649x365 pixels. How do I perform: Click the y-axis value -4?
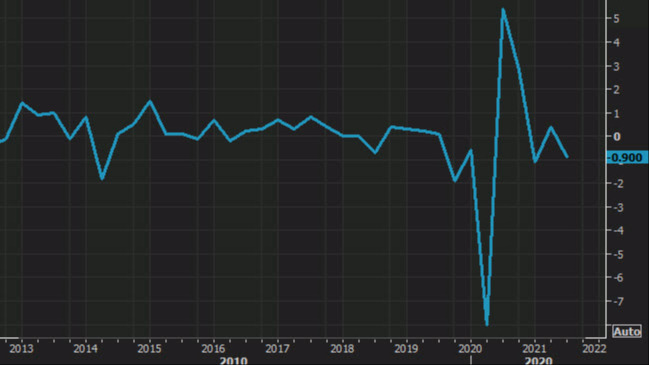[x=618, y=231]
